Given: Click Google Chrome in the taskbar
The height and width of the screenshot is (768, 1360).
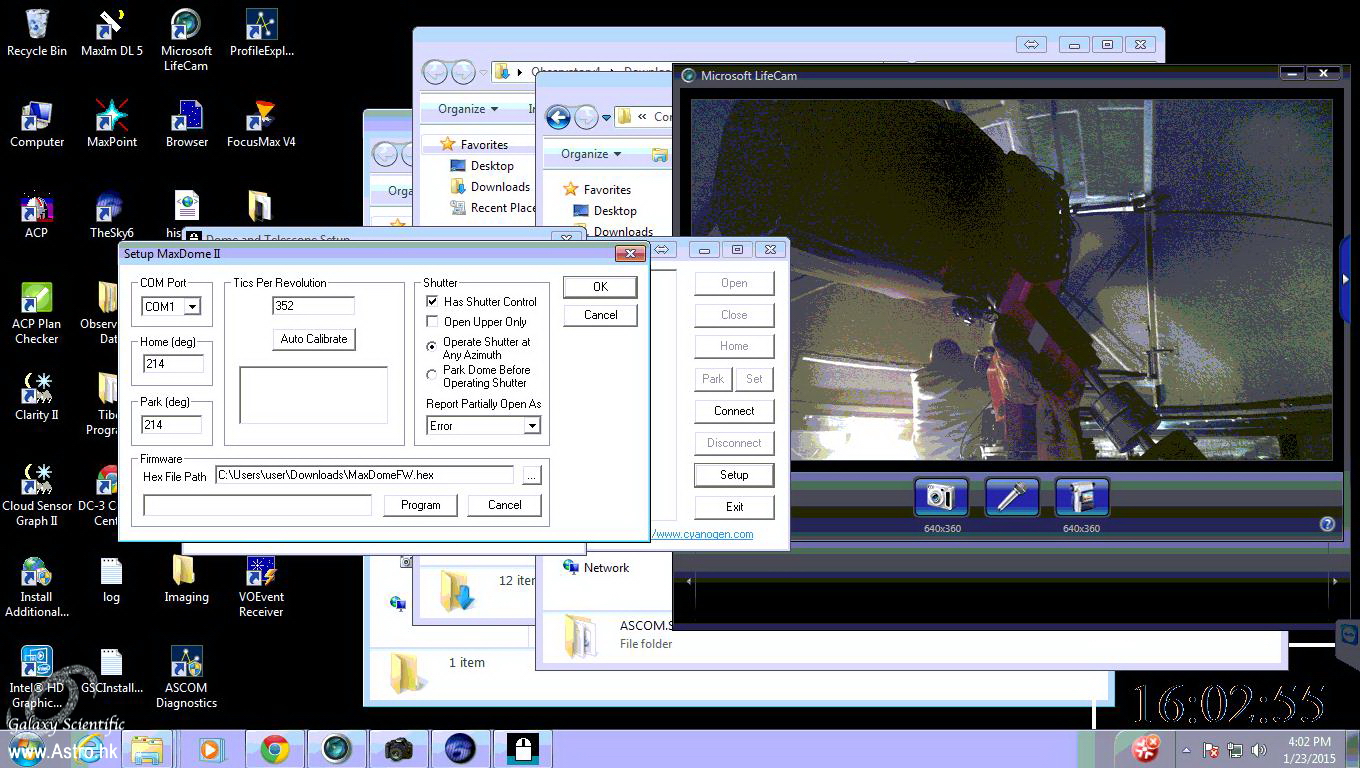Looking at the screenshot, I should click(275, 749).
